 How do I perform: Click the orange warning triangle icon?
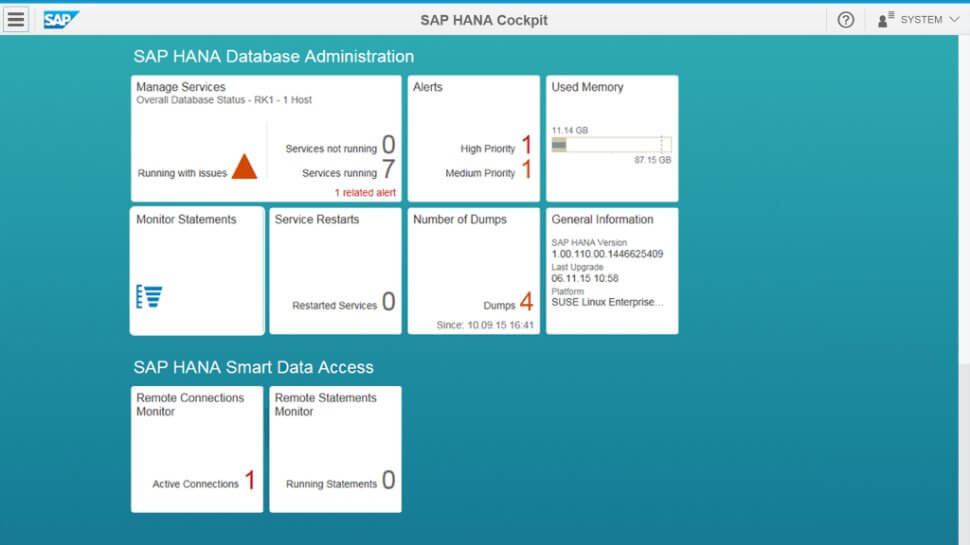[x=244, y=168]
